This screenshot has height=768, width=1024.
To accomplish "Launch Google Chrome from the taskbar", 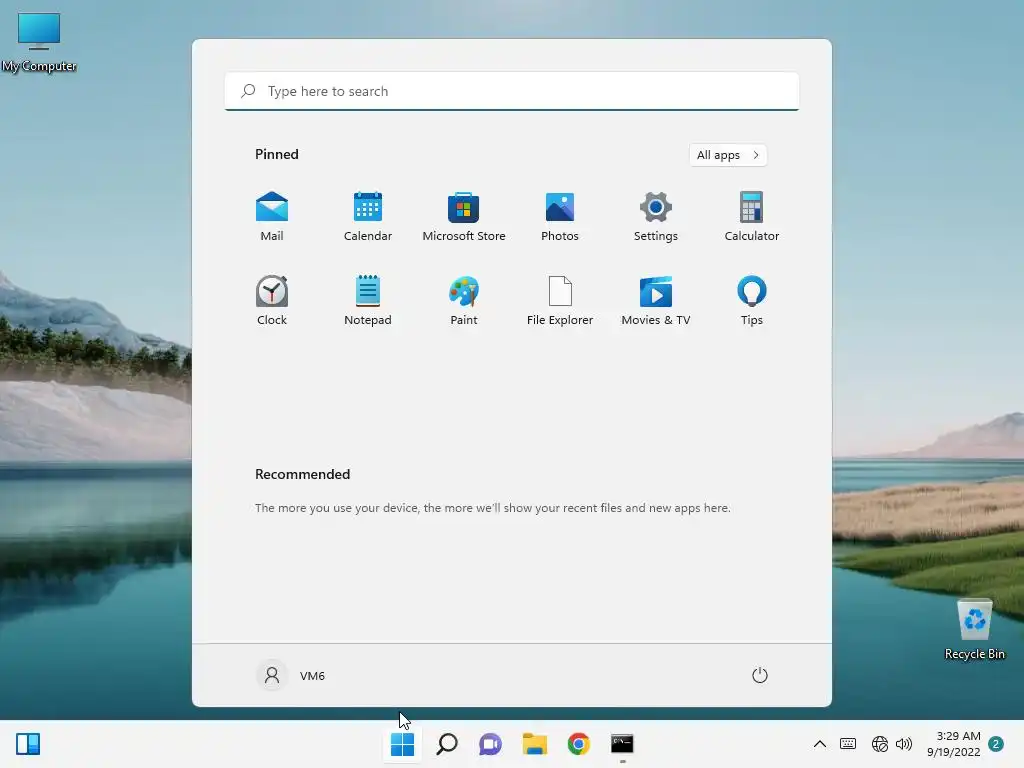I will click(x=578, y=744).
